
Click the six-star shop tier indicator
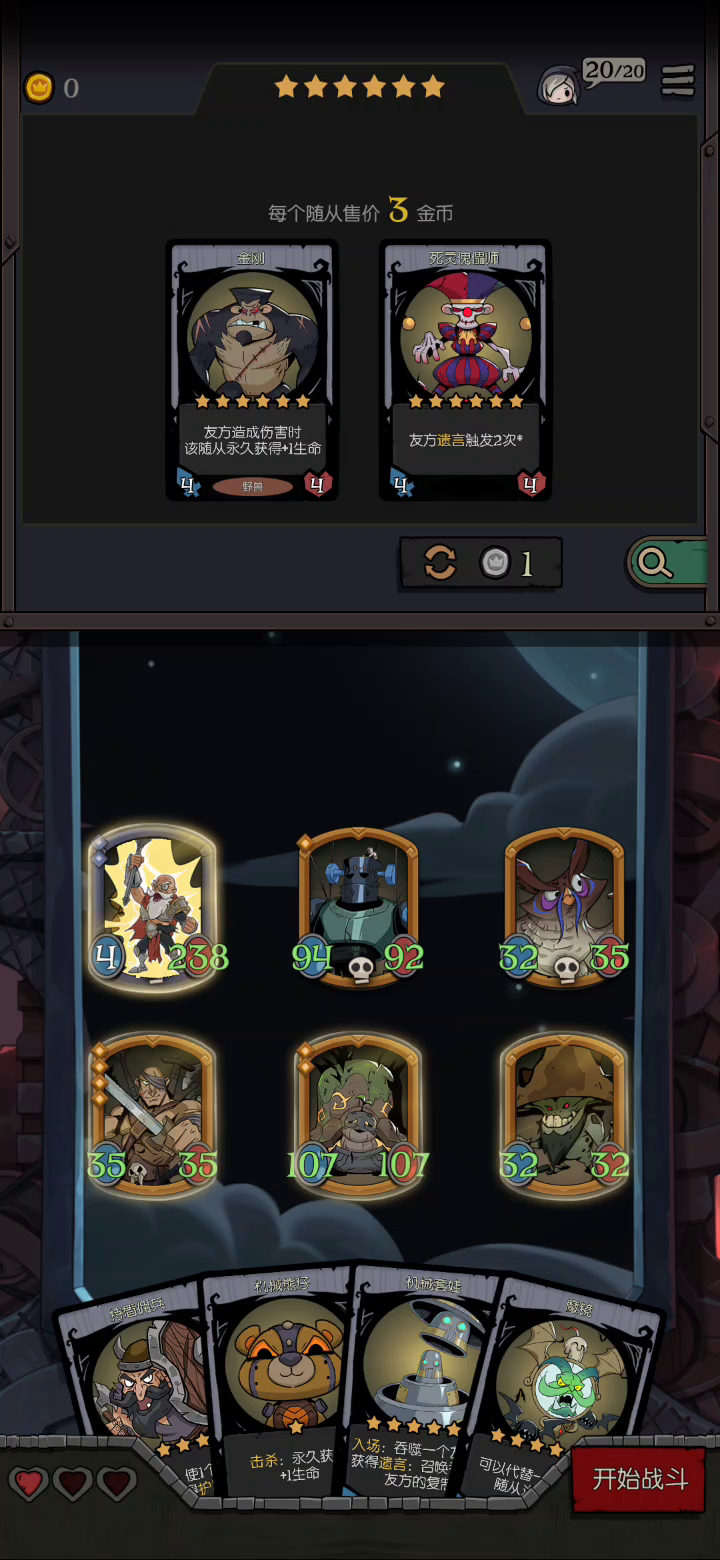click(x=359, y=87)
